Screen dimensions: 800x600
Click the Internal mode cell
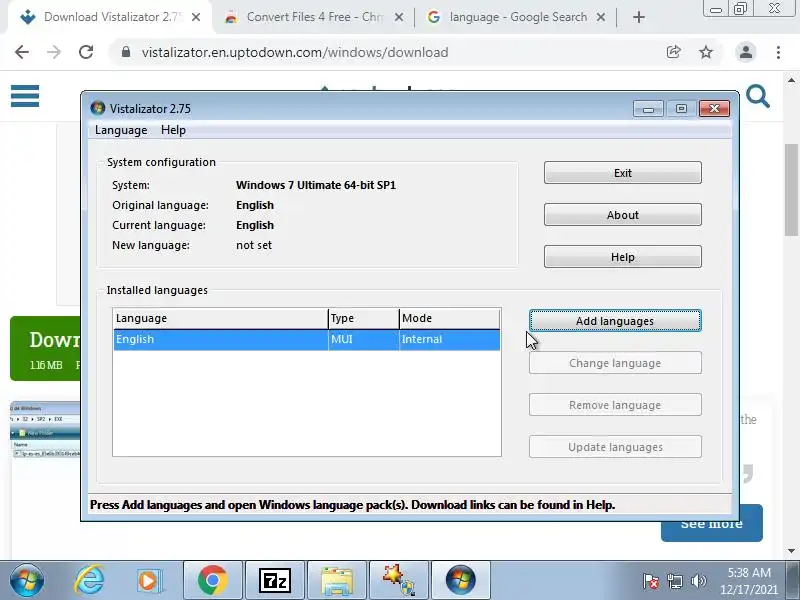[x=449, y=339]
